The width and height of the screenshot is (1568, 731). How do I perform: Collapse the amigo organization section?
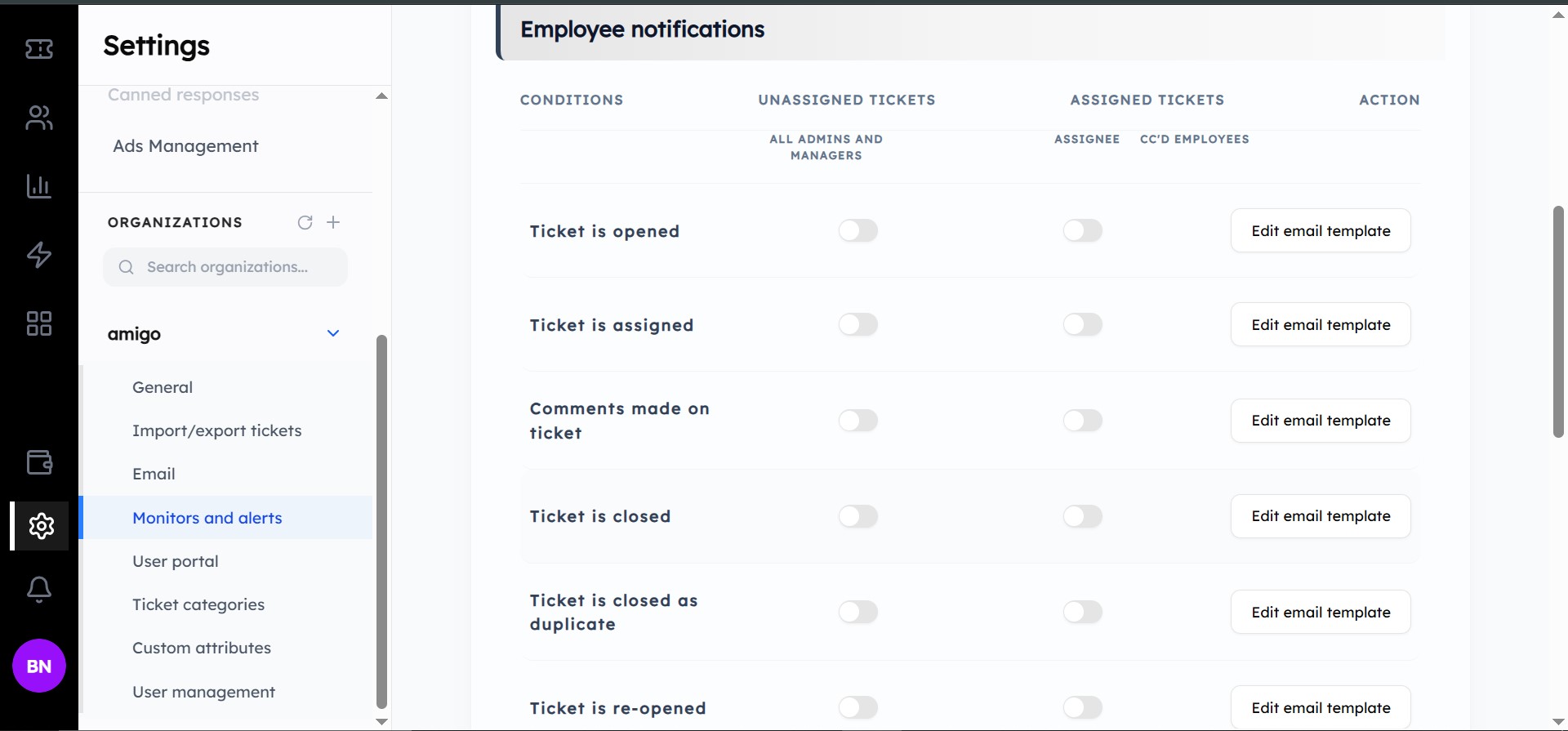332,333
